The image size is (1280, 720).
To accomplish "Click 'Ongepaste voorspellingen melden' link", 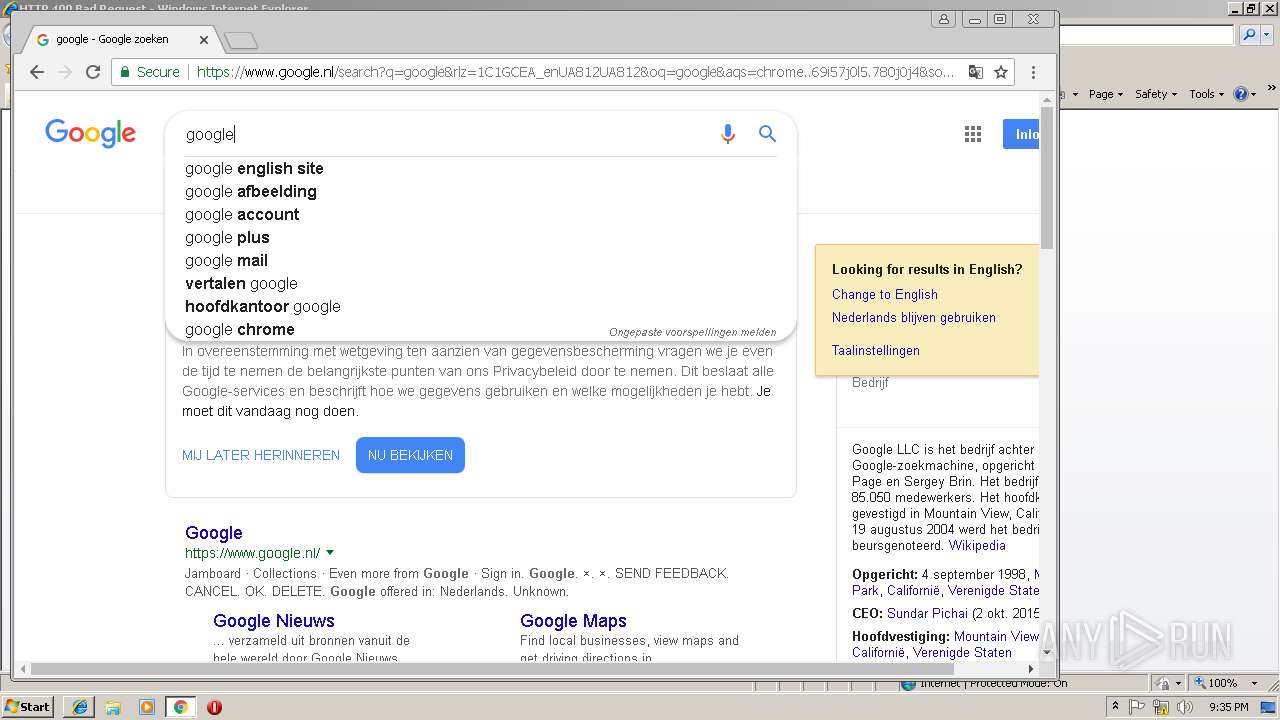I will click(x=692, y=332).
